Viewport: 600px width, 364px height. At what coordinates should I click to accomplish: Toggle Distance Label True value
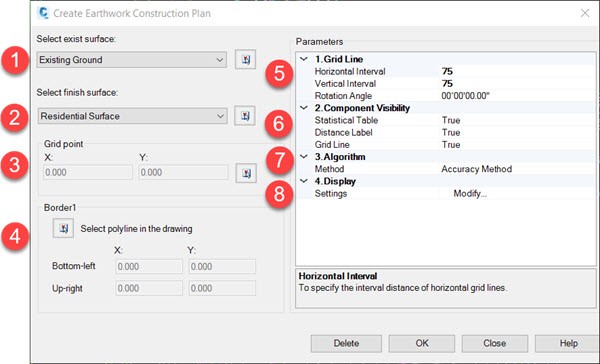(451, 132)
